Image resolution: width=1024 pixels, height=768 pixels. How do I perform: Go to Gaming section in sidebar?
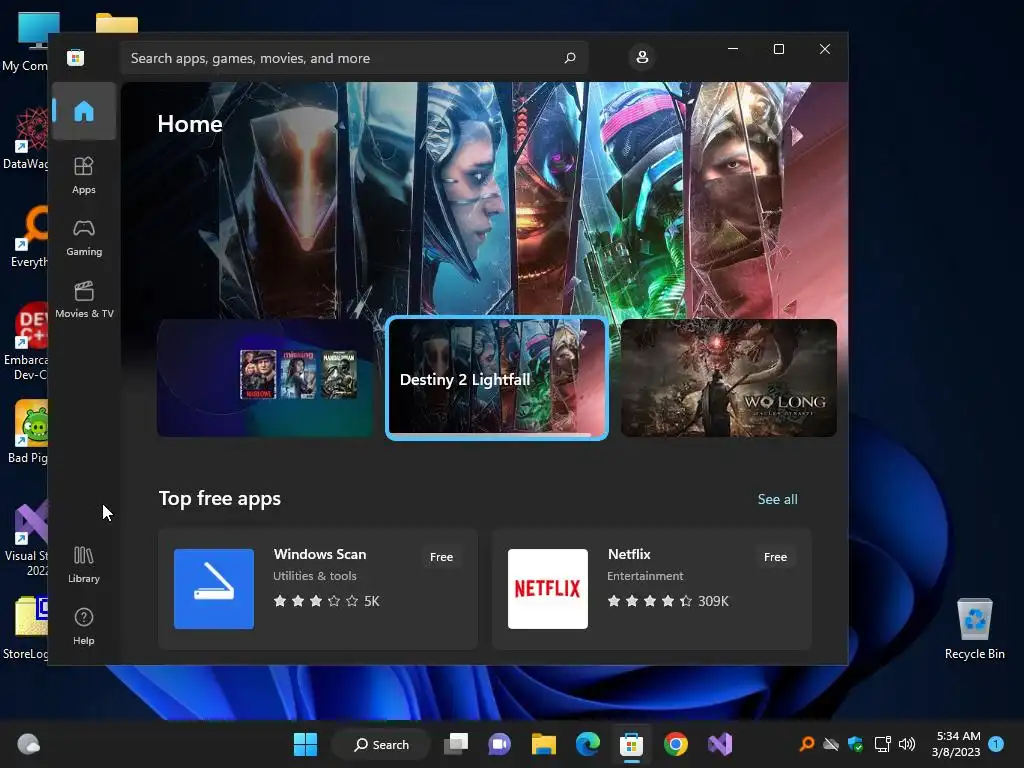point(84,238)
